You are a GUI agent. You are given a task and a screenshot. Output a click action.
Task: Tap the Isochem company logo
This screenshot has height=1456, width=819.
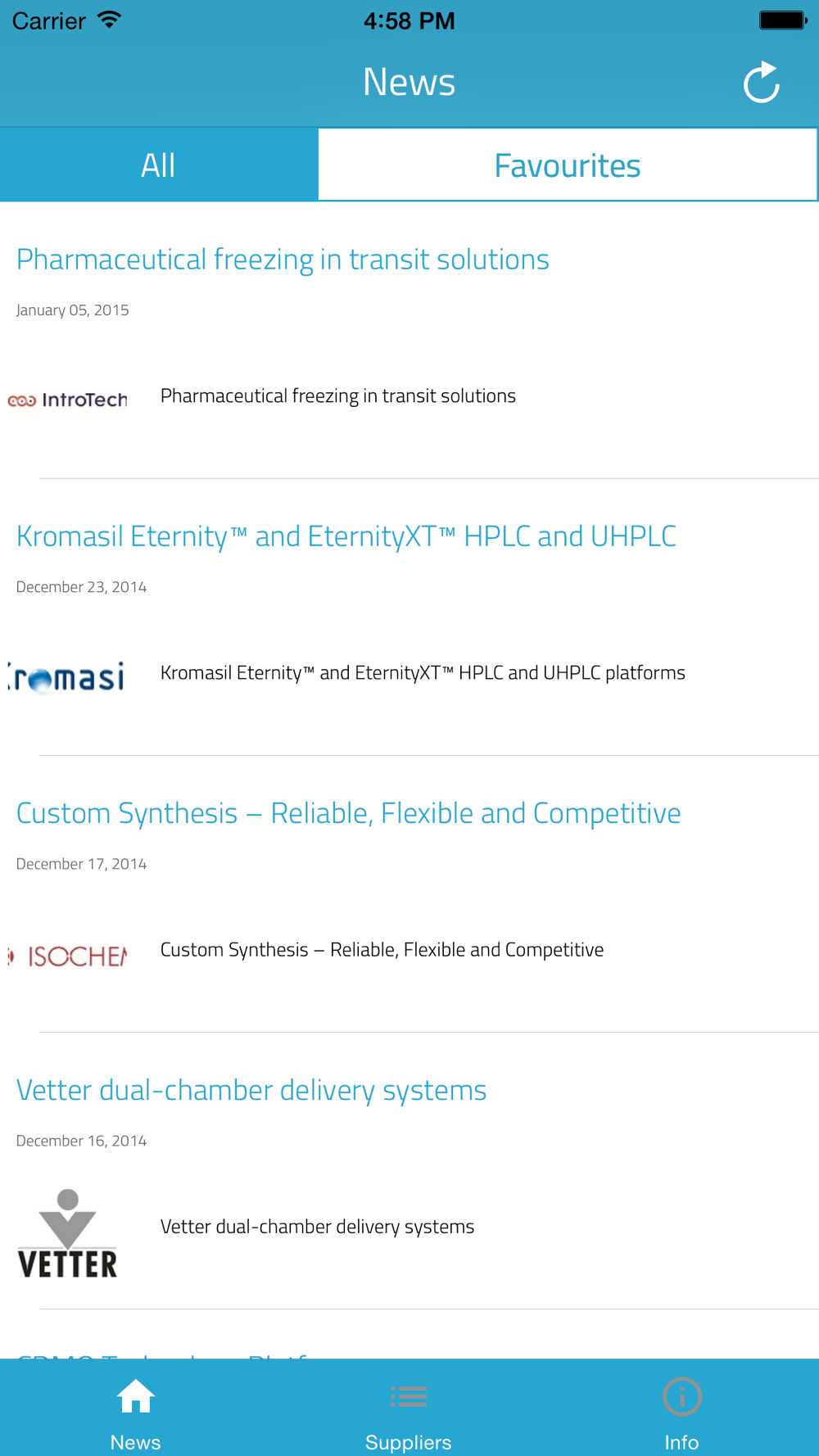pos(68,955)
